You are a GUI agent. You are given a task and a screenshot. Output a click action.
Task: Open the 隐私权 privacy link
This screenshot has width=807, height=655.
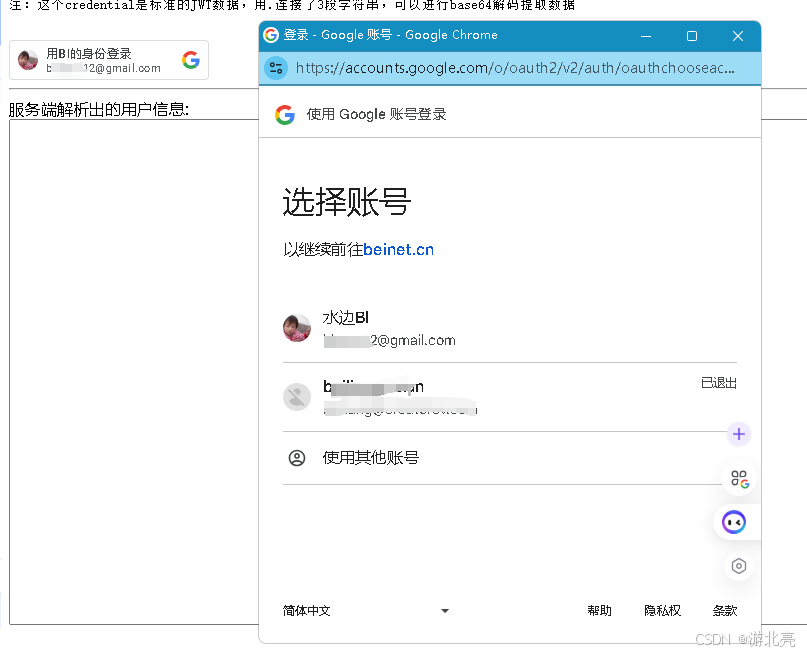(662, 611)
